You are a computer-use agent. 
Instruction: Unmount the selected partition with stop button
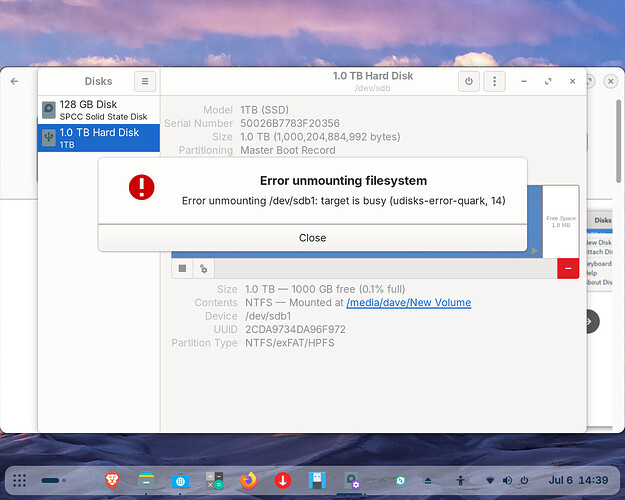[183, 268]
